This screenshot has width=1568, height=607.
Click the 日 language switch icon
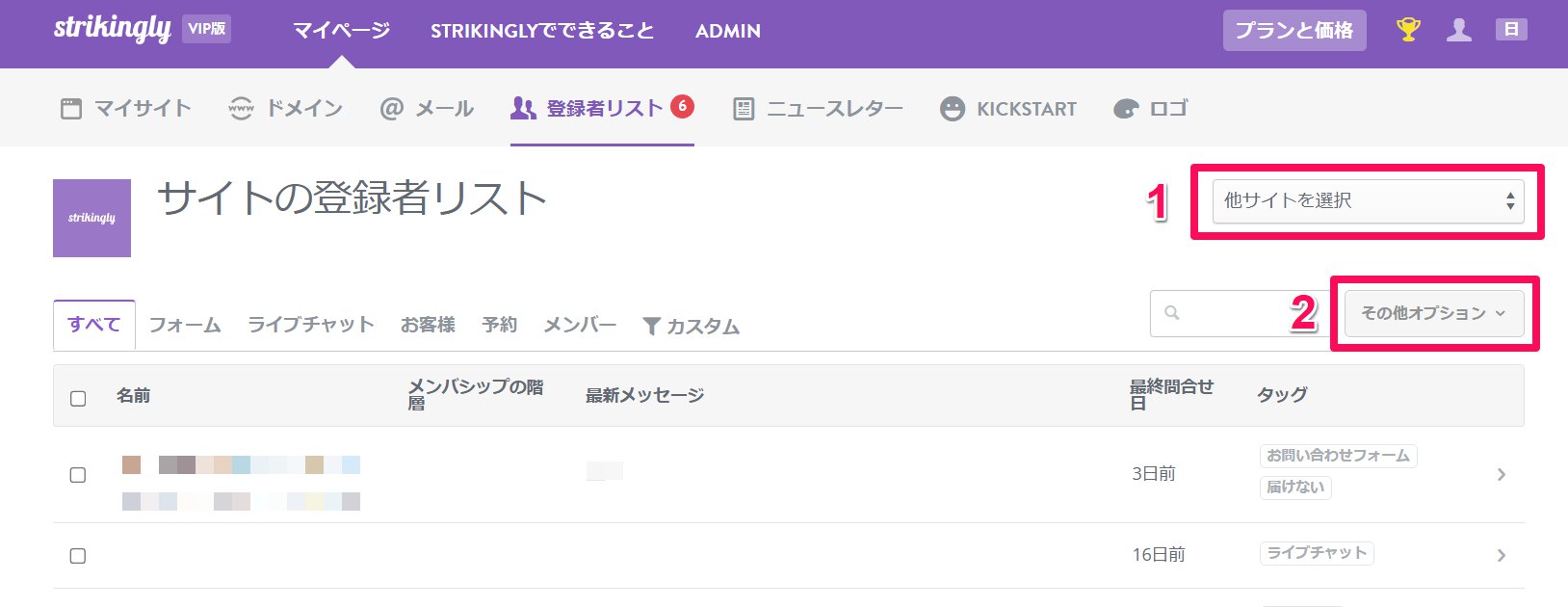pos(1511,30)
